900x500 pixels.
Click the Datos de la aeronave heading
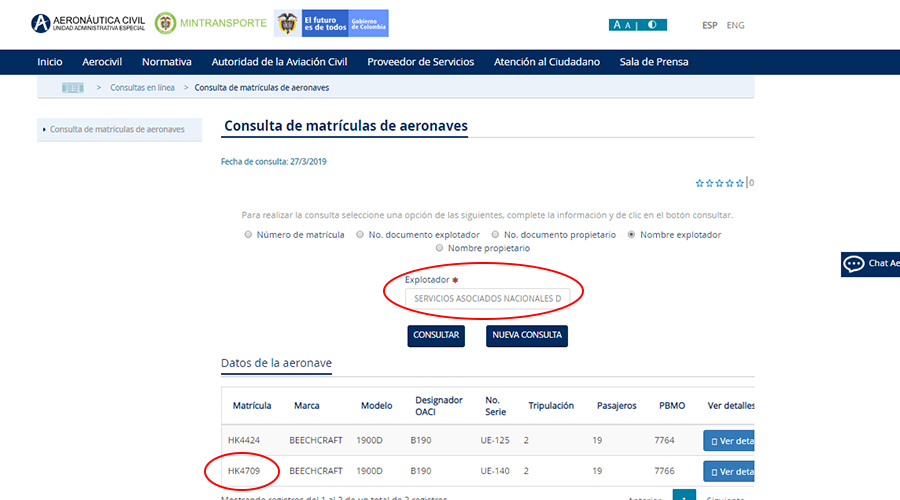click(x=276, y=363)
